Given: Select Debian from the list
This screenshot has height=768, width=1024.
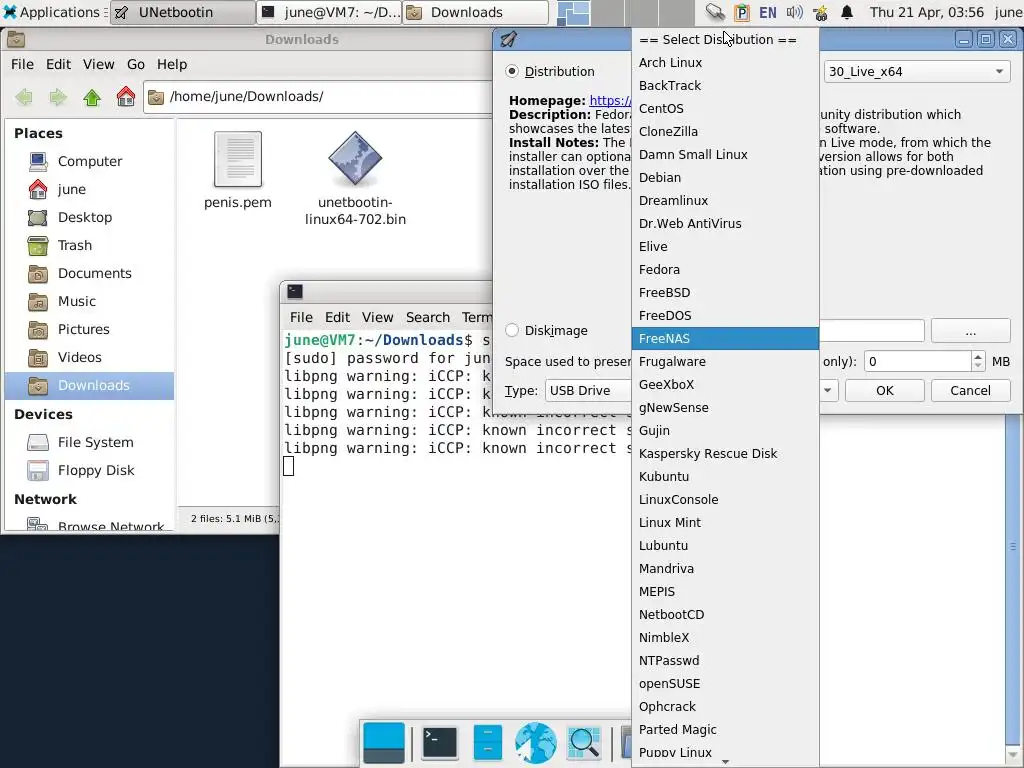Looking at the screenshot, I should tap(725, 178).
